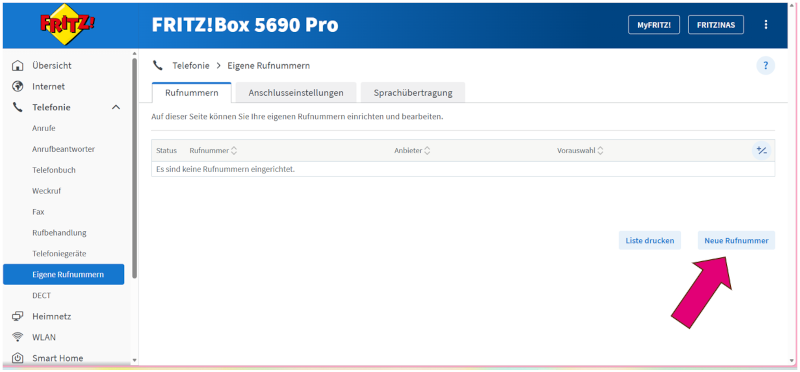The width and height of the screenshot is (800, 372).
Task: Click the WLAN wifi icon
Action: [18, 337]
